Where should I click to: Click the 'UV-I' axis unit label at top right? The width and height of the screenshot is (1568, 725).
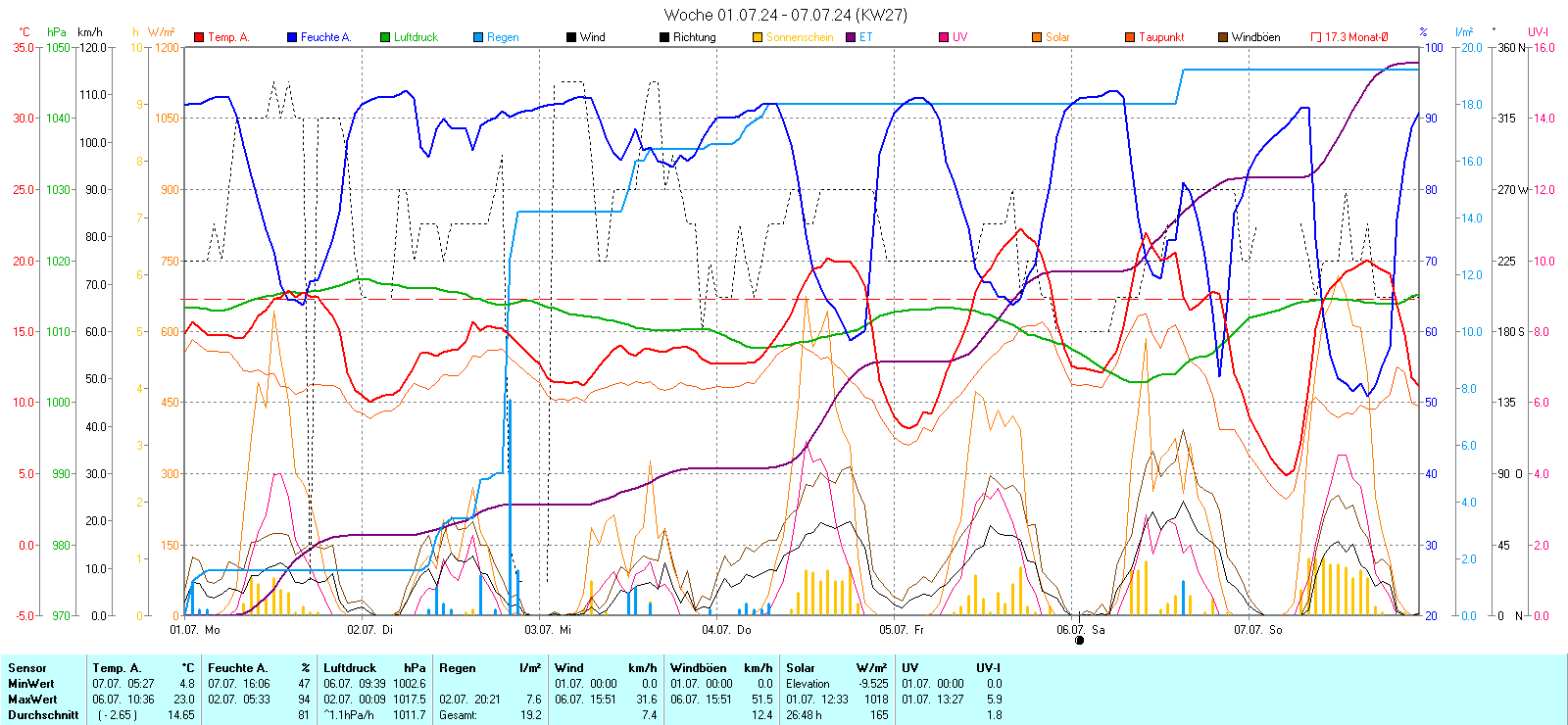tap(1538, 32)
